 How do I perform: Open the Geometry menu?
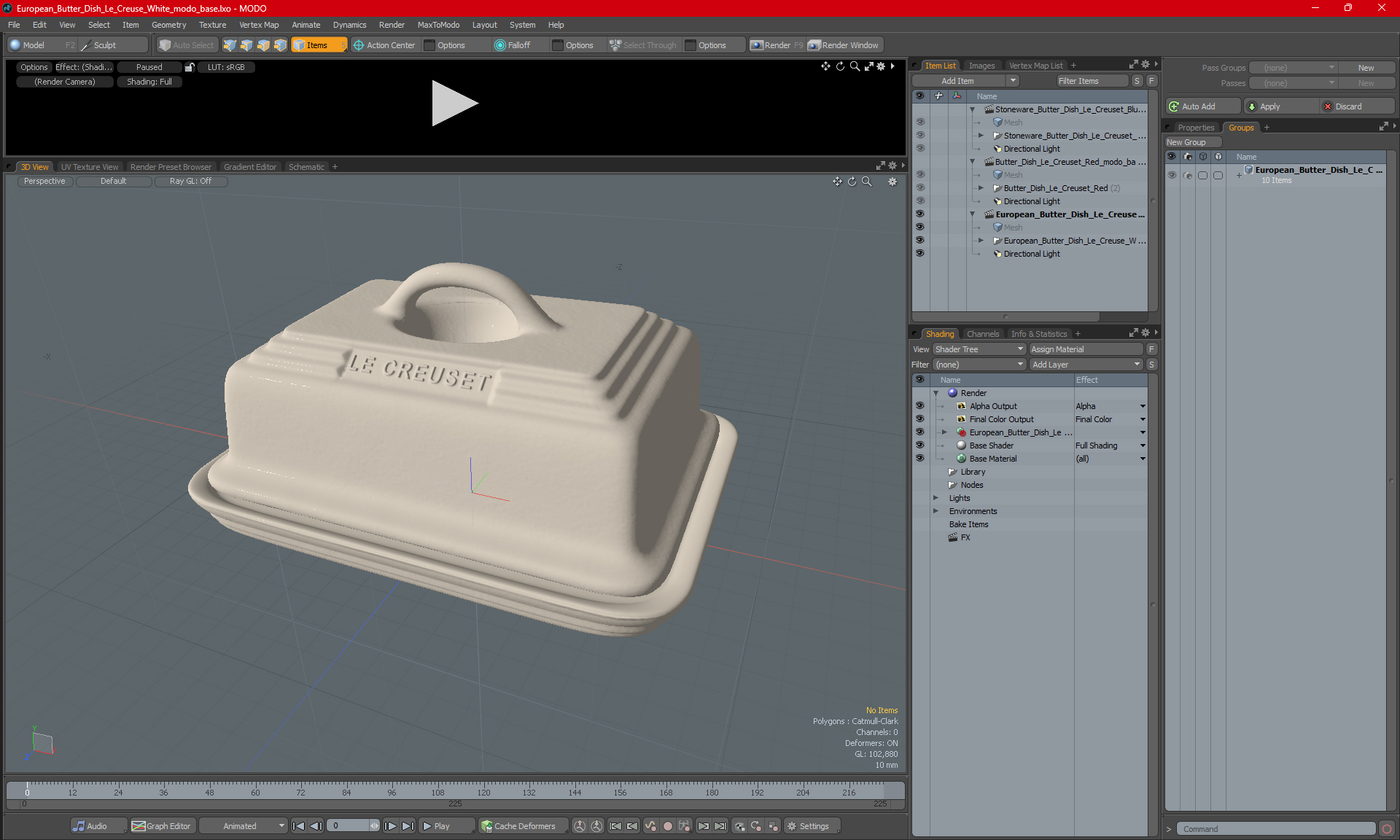point(168,25)
